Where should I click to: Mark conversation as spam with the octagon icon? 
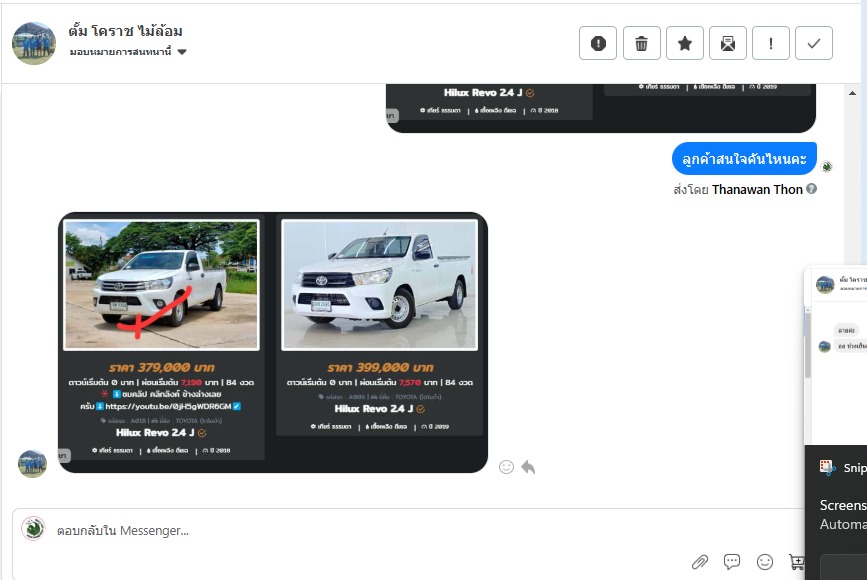tap(598, 43)
